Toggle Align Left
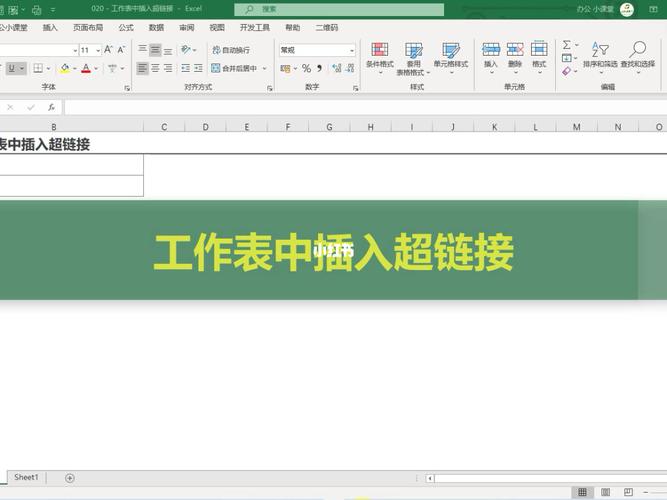 [x=143, y=68]
